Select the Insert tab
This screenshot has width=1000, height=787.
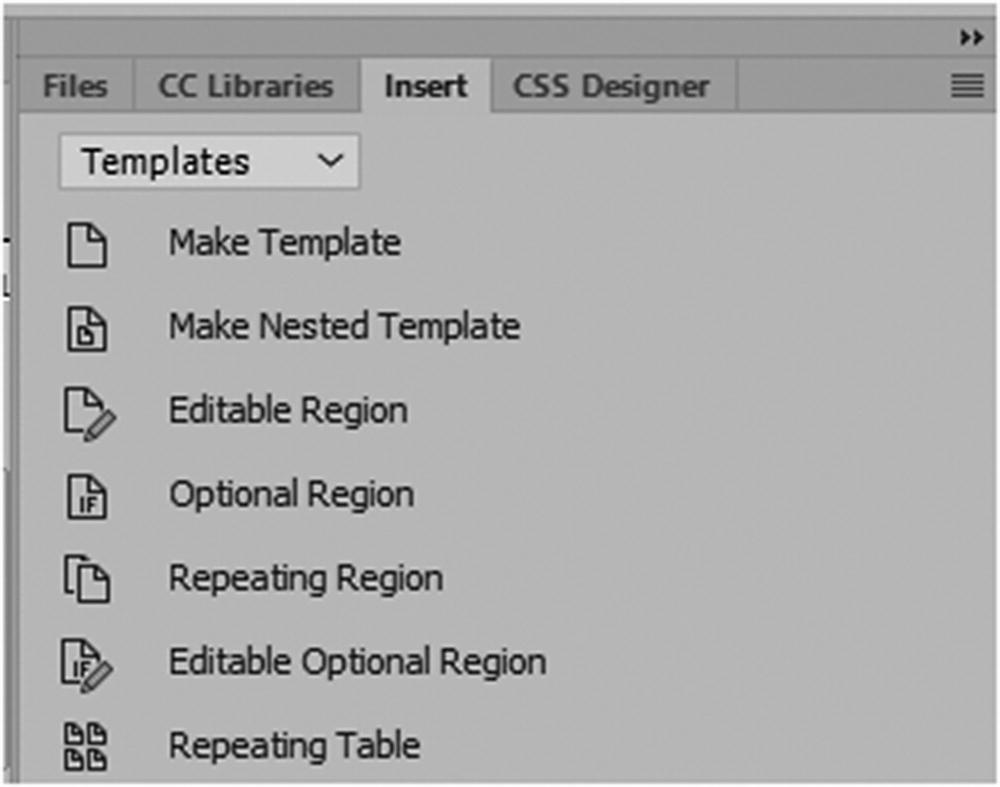(x=426, y=87)
